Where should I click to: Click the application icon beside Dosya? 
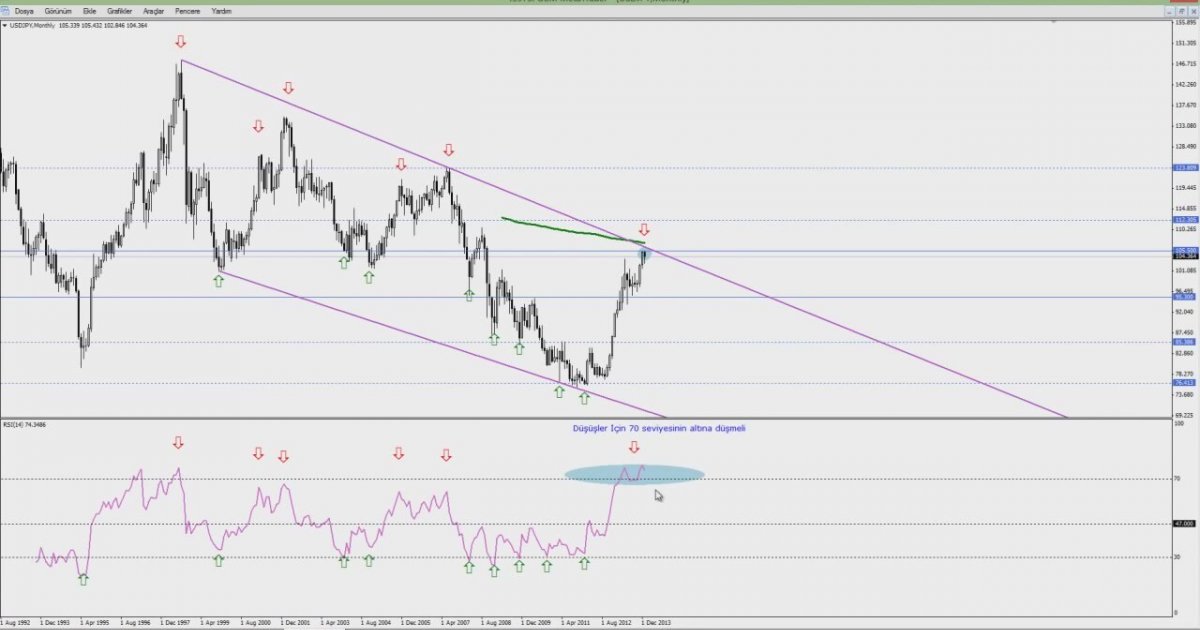(6, 11)
